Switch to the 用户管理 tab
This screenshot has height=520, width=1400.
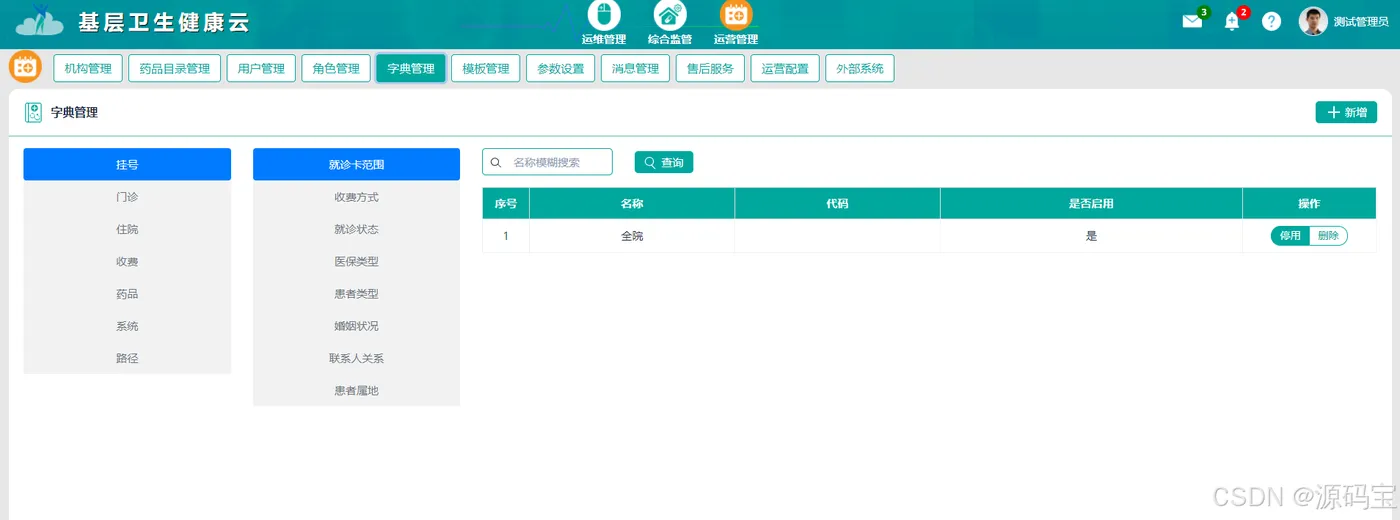click(261, 68)
